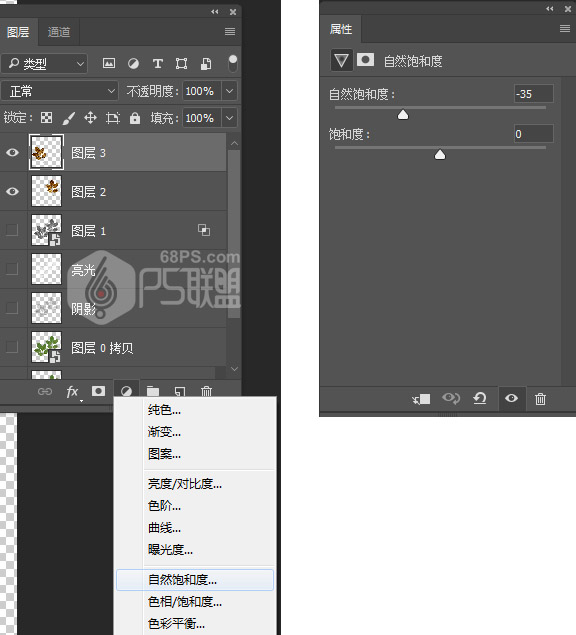Select the 图层 3 thumbnail
576x635 pixels.
47,152
